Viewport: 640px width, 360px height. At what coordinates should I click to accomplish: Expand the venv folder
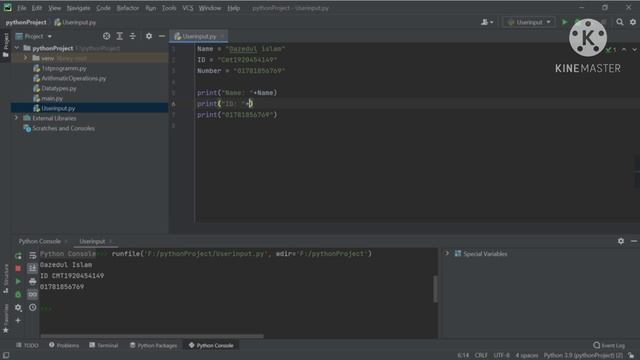tap(26, 58)
